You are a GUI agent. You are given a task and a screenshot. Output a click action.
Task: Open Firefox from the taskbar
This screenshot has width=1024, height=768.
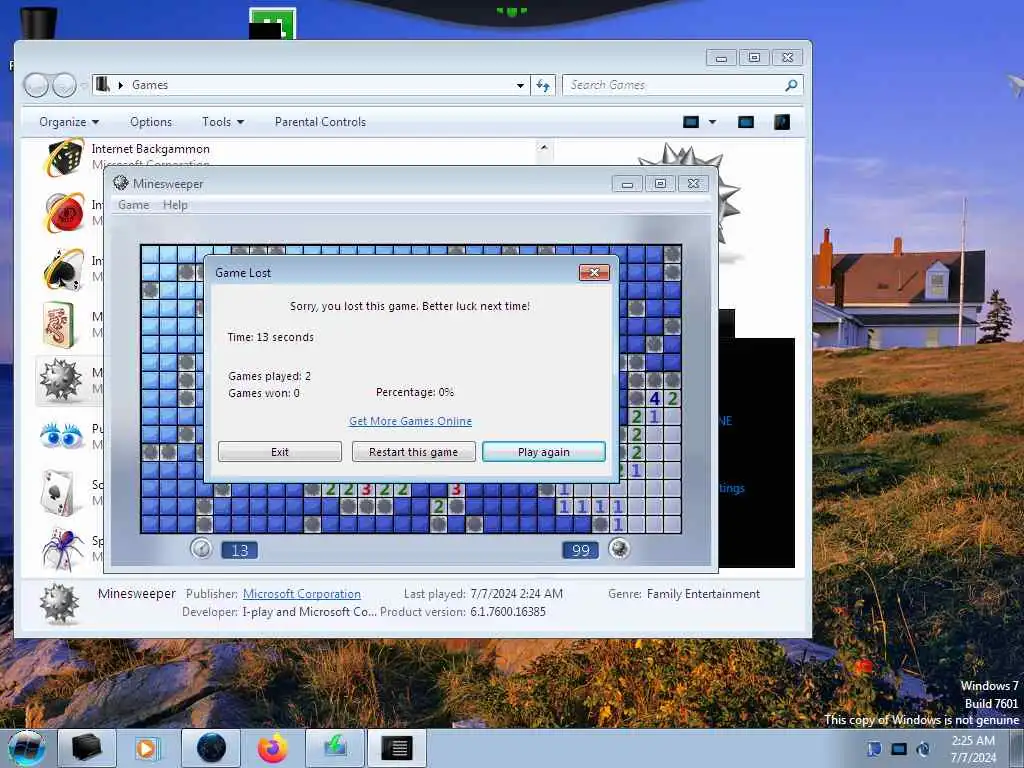pyautogui.click(x=272, y=748)
